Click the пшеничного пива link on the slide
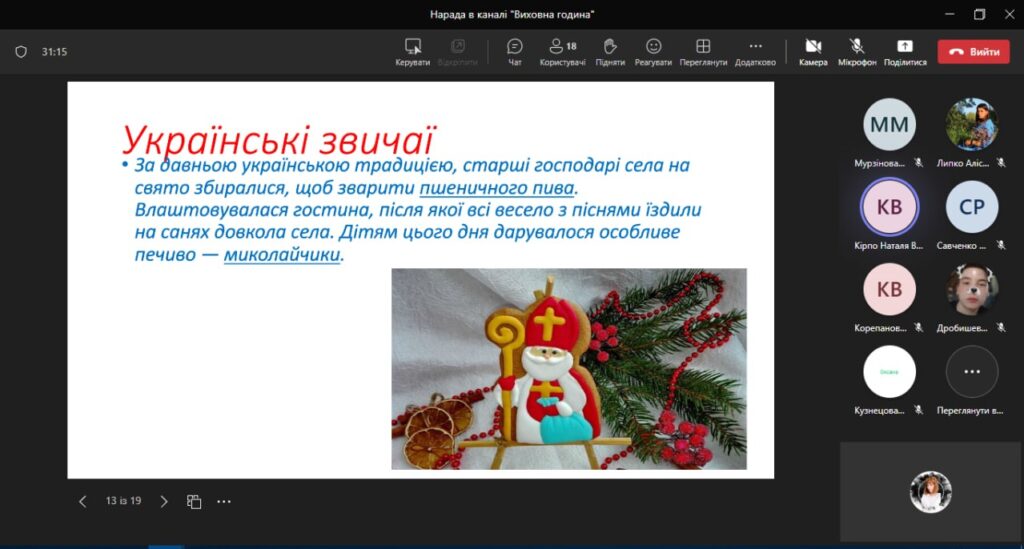Viewport: 1024px width, 549px height. [x=498, y=188]
